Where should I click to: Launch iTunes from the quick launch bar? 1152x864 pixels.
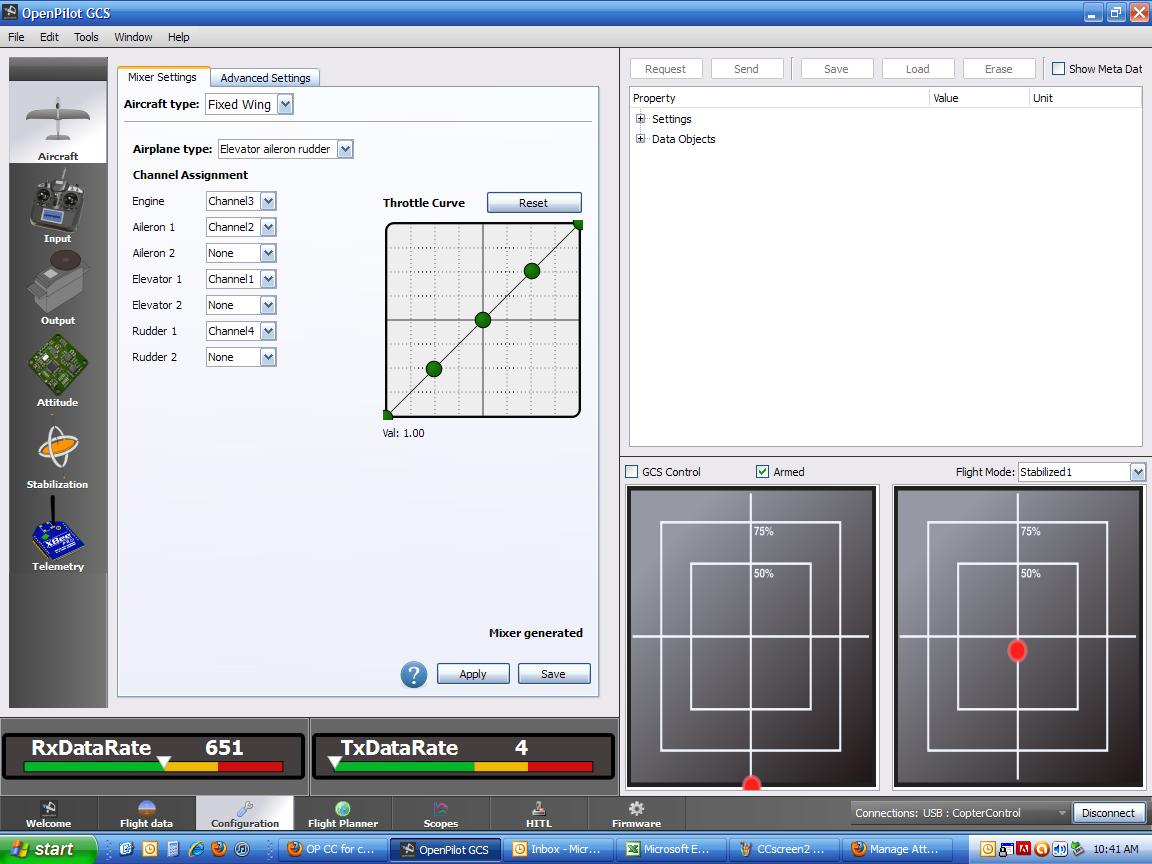242,849
